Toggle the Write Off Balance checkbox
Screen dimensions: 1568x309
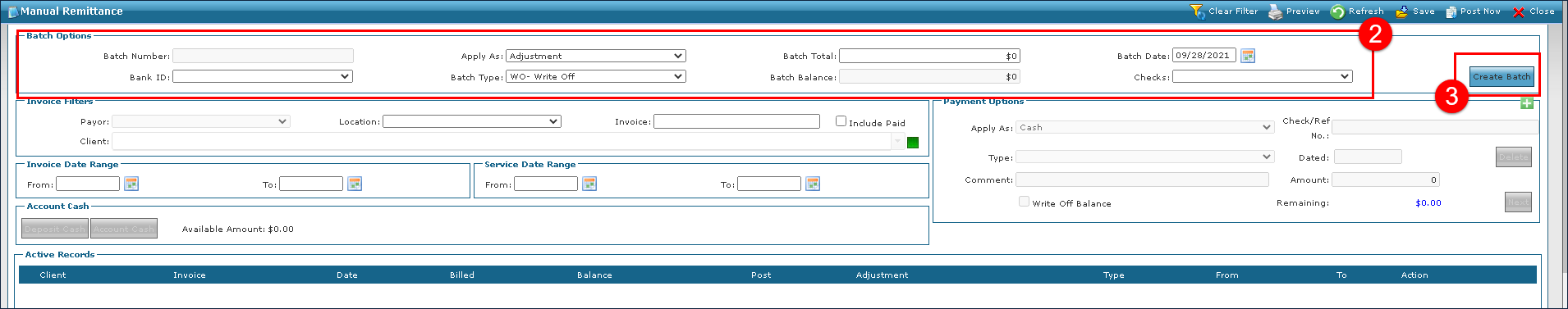click(x=1024, y=201)
